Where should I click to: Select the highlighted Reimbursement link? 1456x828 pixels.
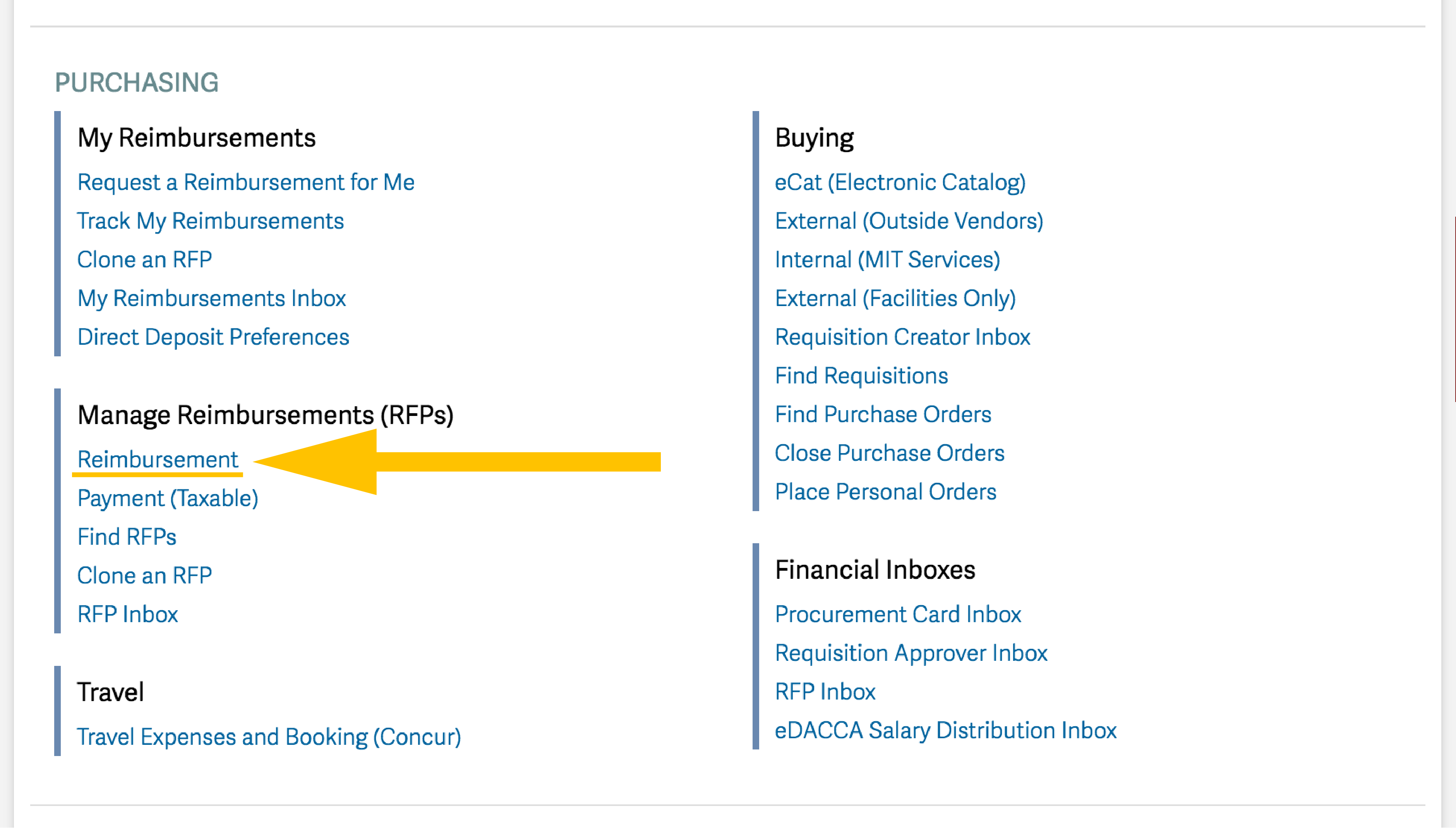(158, 460)
